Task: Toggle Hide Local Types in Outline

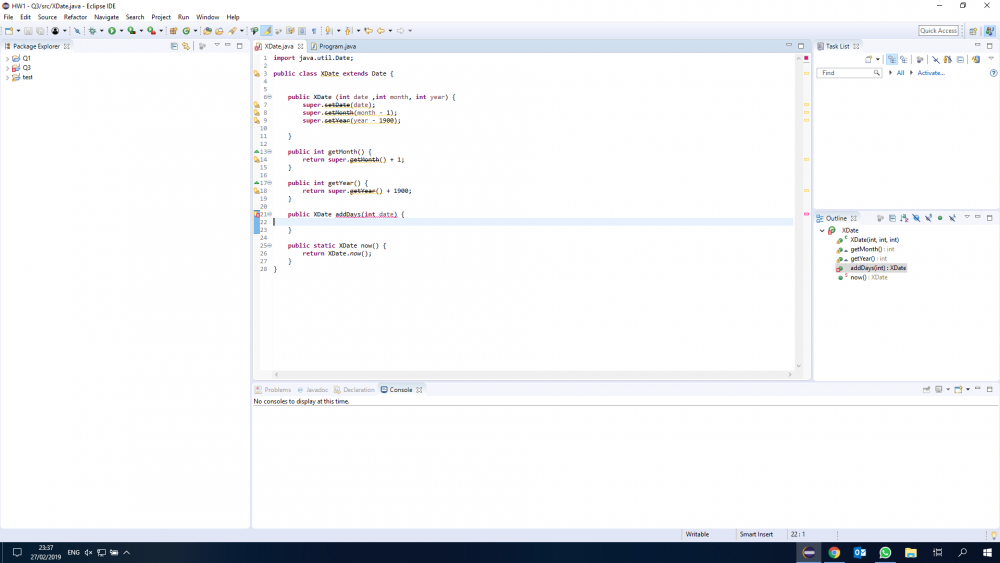Action: 952,218
